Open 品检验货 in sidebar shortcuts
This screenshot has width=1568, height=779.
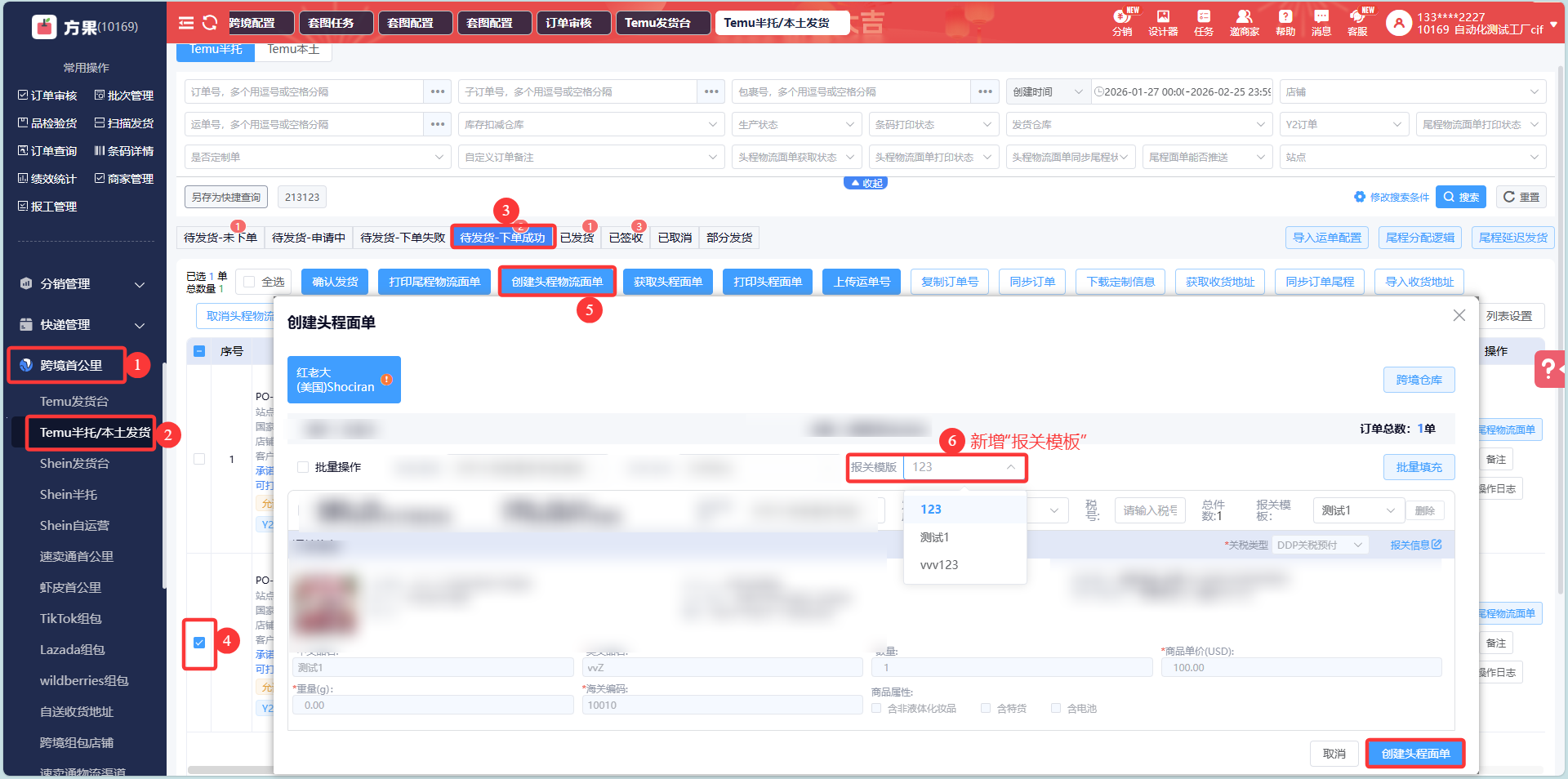47,123
